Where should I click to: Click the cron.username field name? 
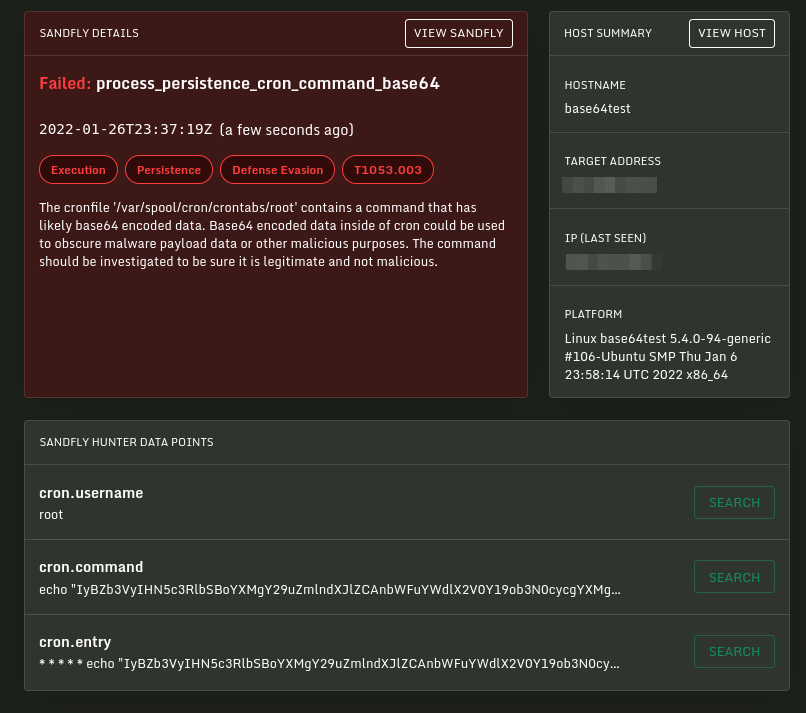click(x=91, y=493)
